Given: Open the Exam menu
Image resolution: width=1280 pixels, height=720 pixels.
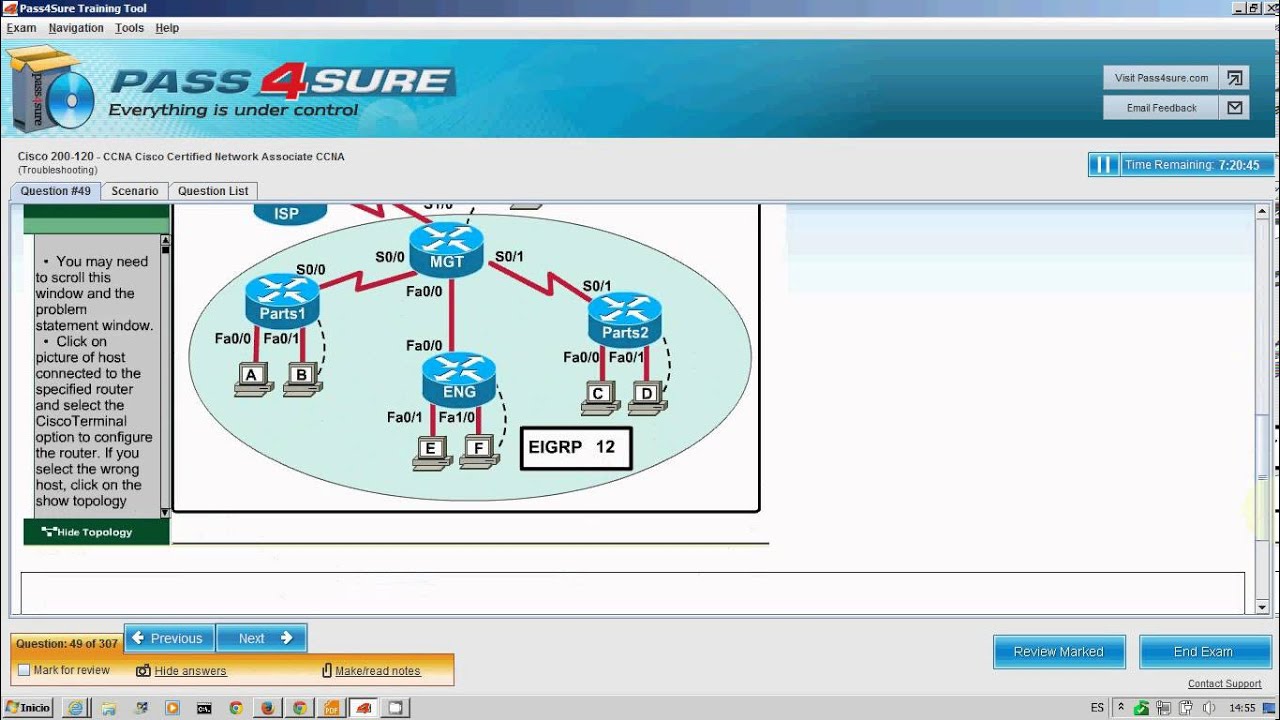Looking at the screenshot, I should pyautogui.click(x=21, y=28).
